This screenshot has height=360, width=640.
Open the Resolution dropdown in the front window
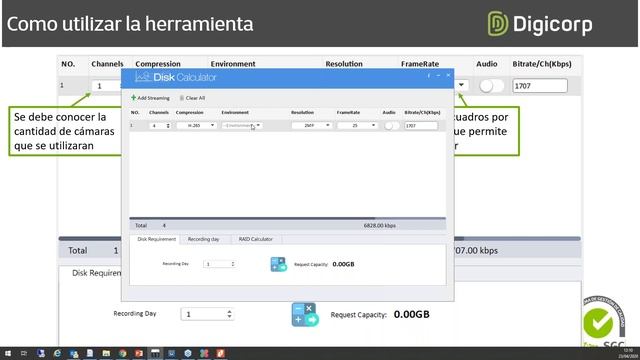pyautogui.click(x=311, y=126)
